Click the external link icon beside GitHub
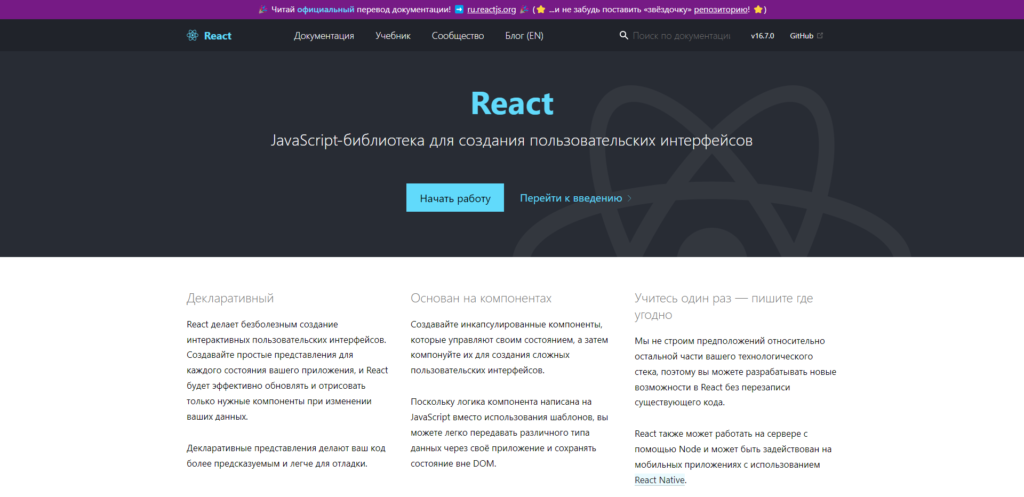 820,35
